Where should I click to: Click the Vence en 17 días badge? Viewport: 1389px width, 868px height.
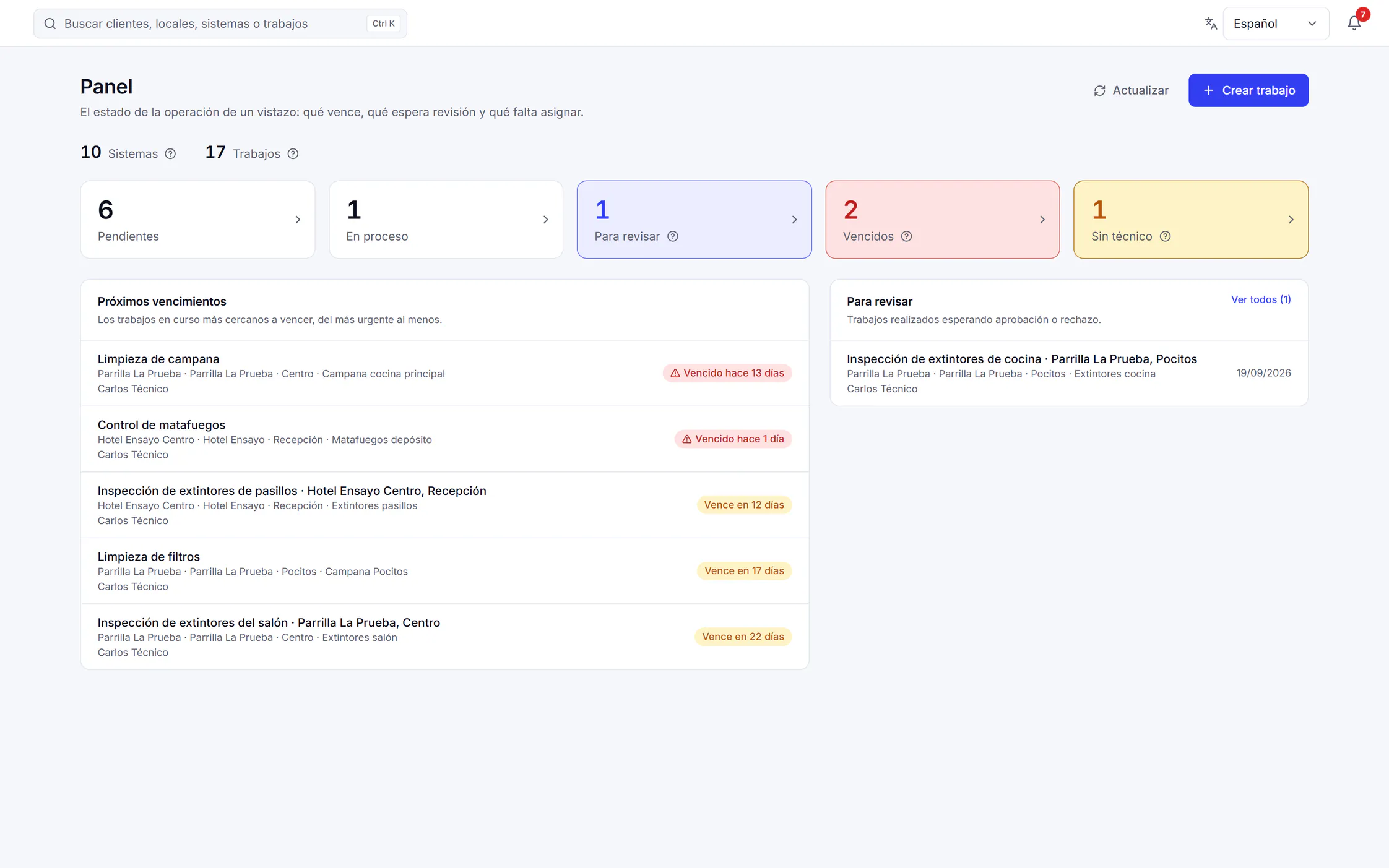pos(744,571)
